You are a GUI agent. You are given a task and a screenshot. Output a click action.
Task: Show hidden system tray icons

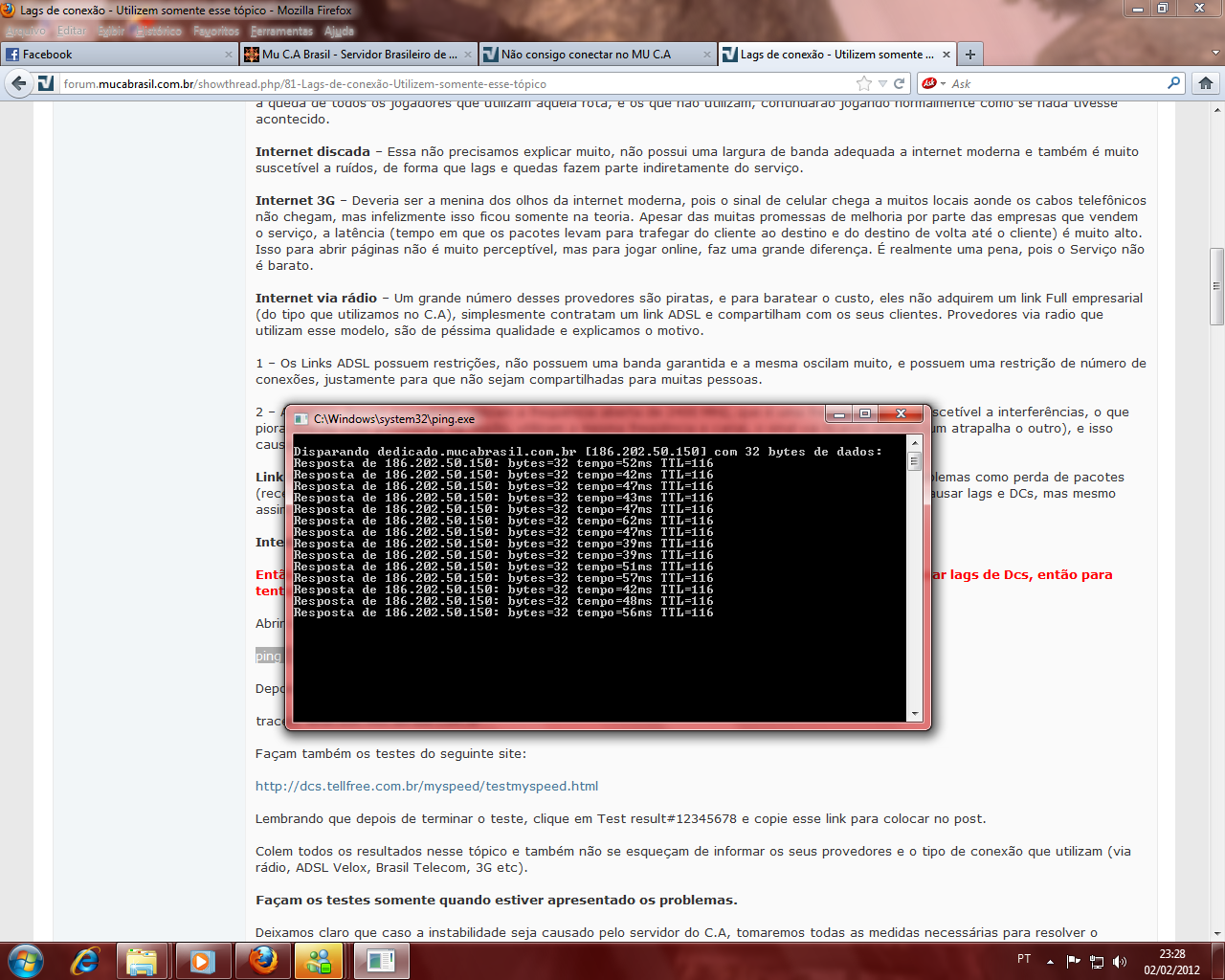tap(1050, 962)
